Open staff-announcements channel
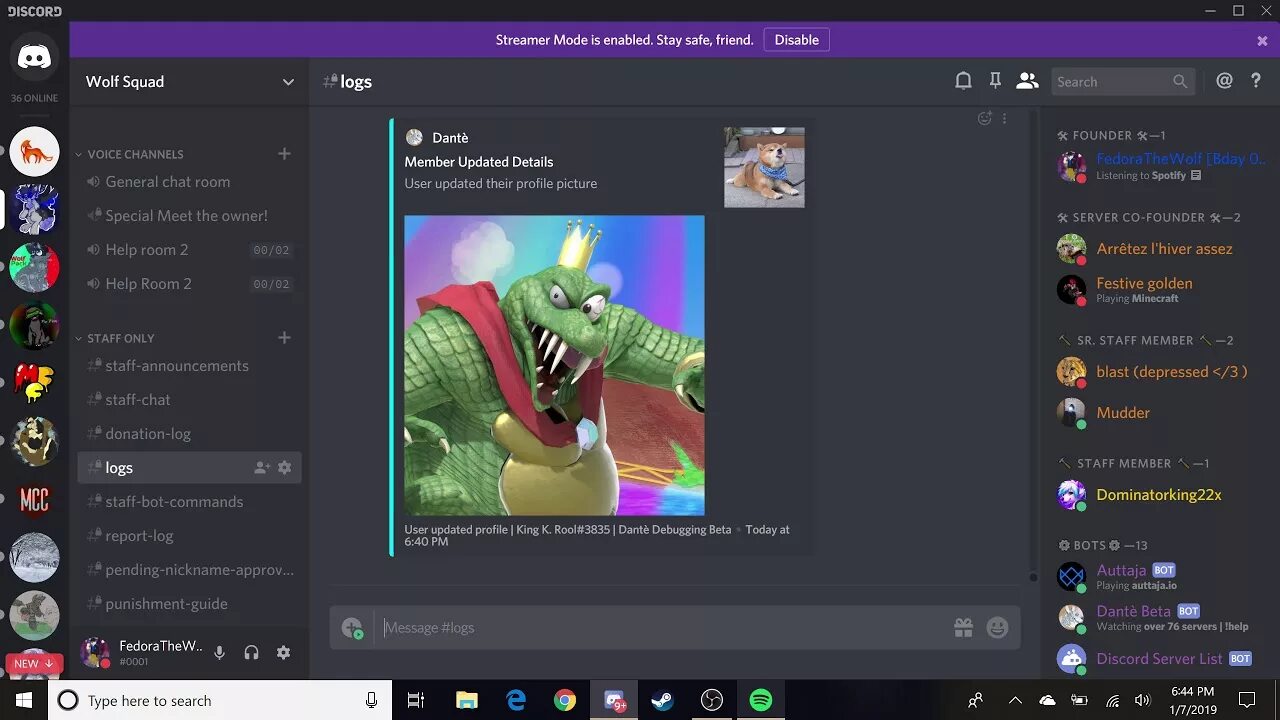Screen dimensions: 1280x720 (x=189, y=366)
